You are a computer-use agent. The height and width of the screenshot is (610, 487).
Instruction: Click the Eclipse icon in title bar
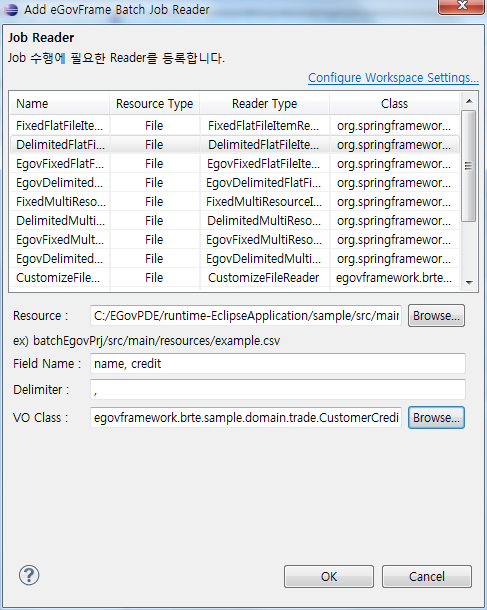(11, 9)
